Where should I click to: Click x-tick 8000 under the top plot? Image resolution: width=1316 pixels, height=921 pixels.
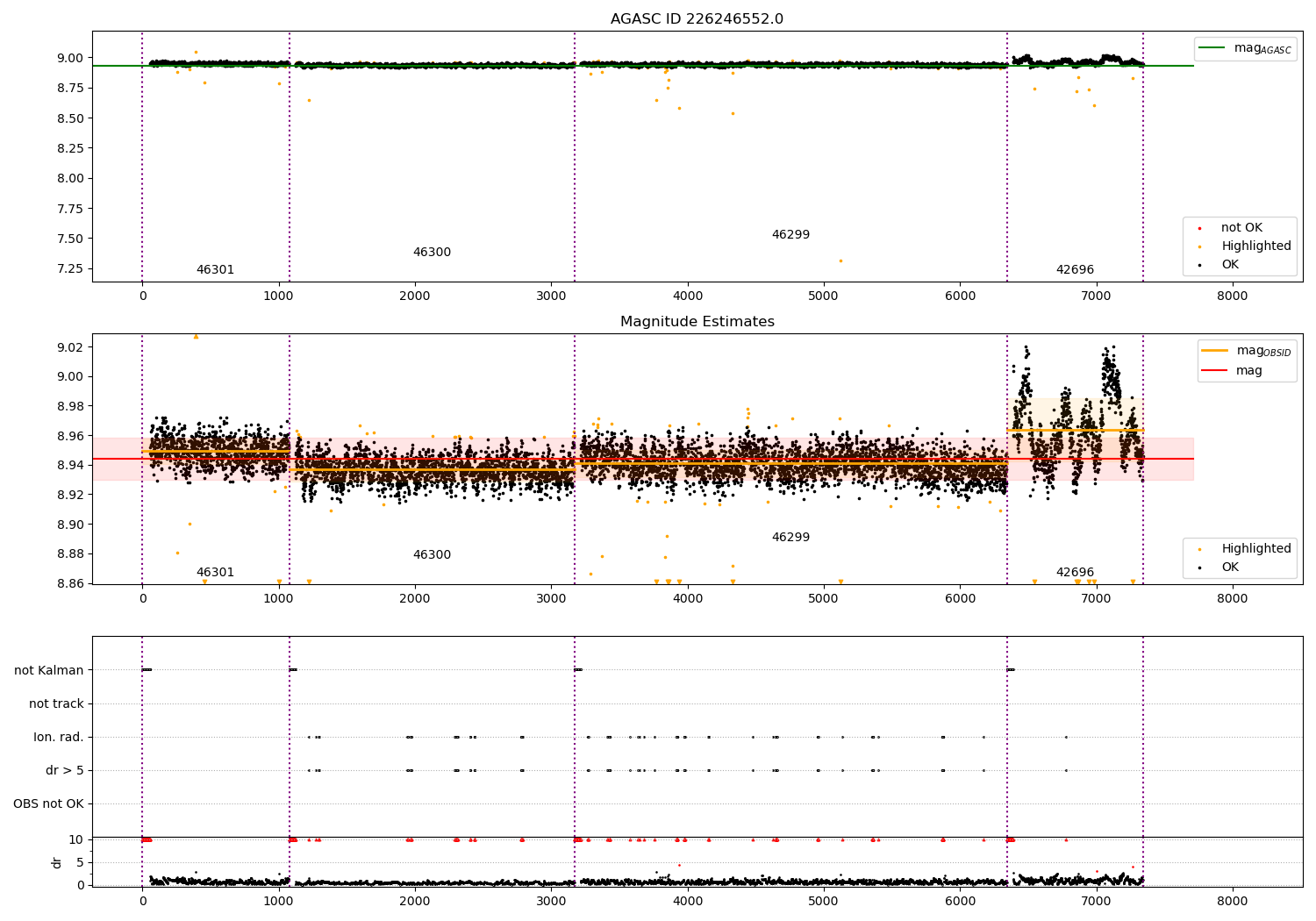(1233, 296)
